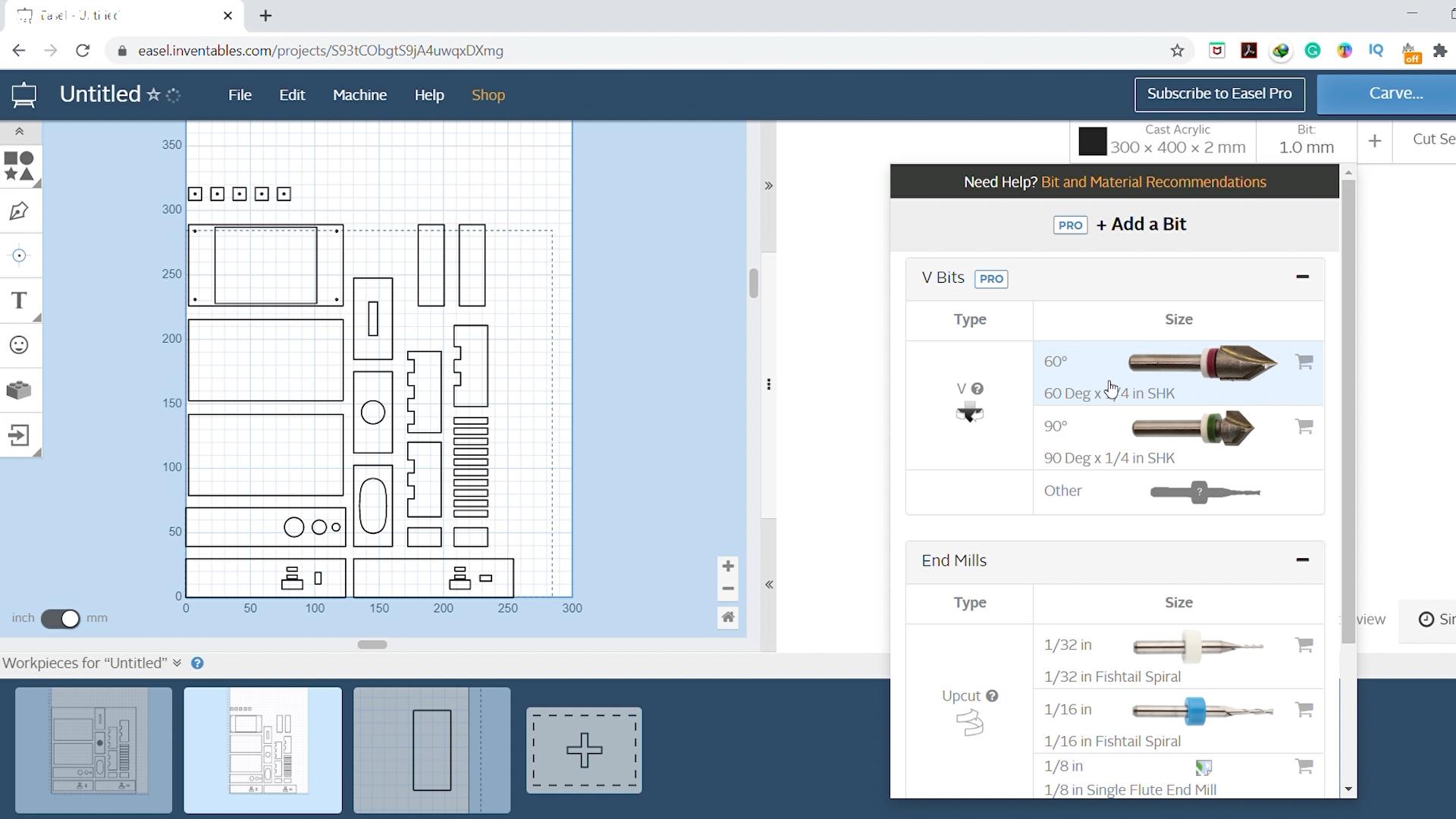Click the Text tool in sidebar
Screen dimensions: 1456x819
point(18,300)
